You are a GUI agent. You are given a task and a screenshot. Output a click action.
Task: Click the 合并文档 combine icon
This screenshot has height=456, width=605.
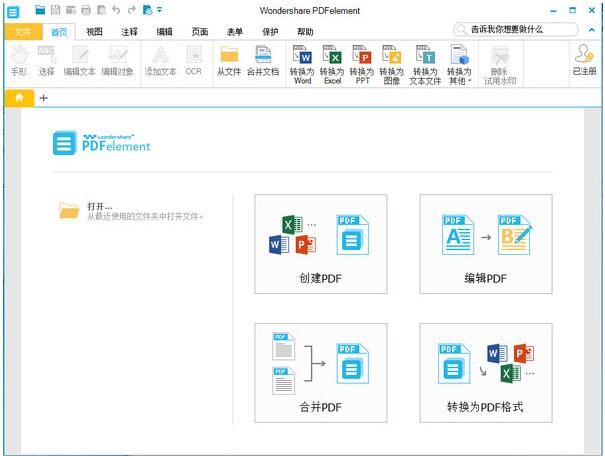pos(263,61)
